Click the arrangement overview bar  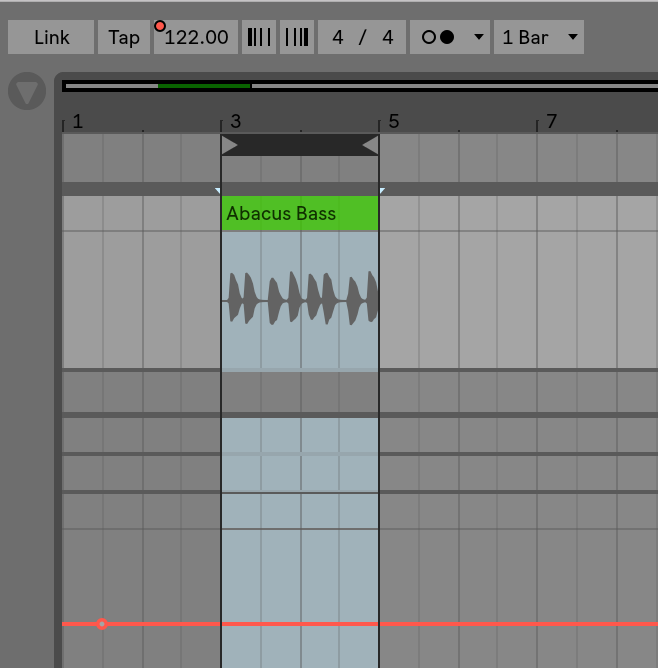359,86
